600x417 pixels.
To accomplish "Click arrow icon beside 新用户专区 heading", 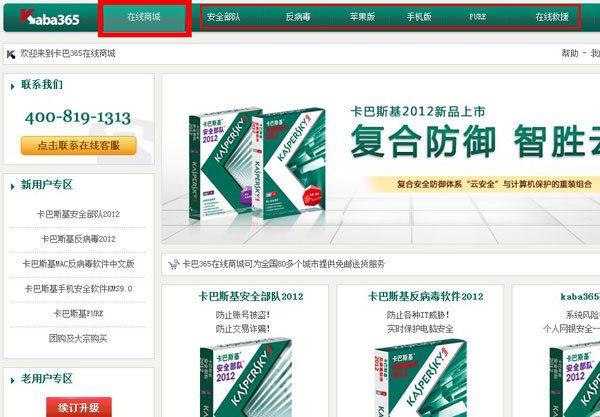I will click(12, 185).
